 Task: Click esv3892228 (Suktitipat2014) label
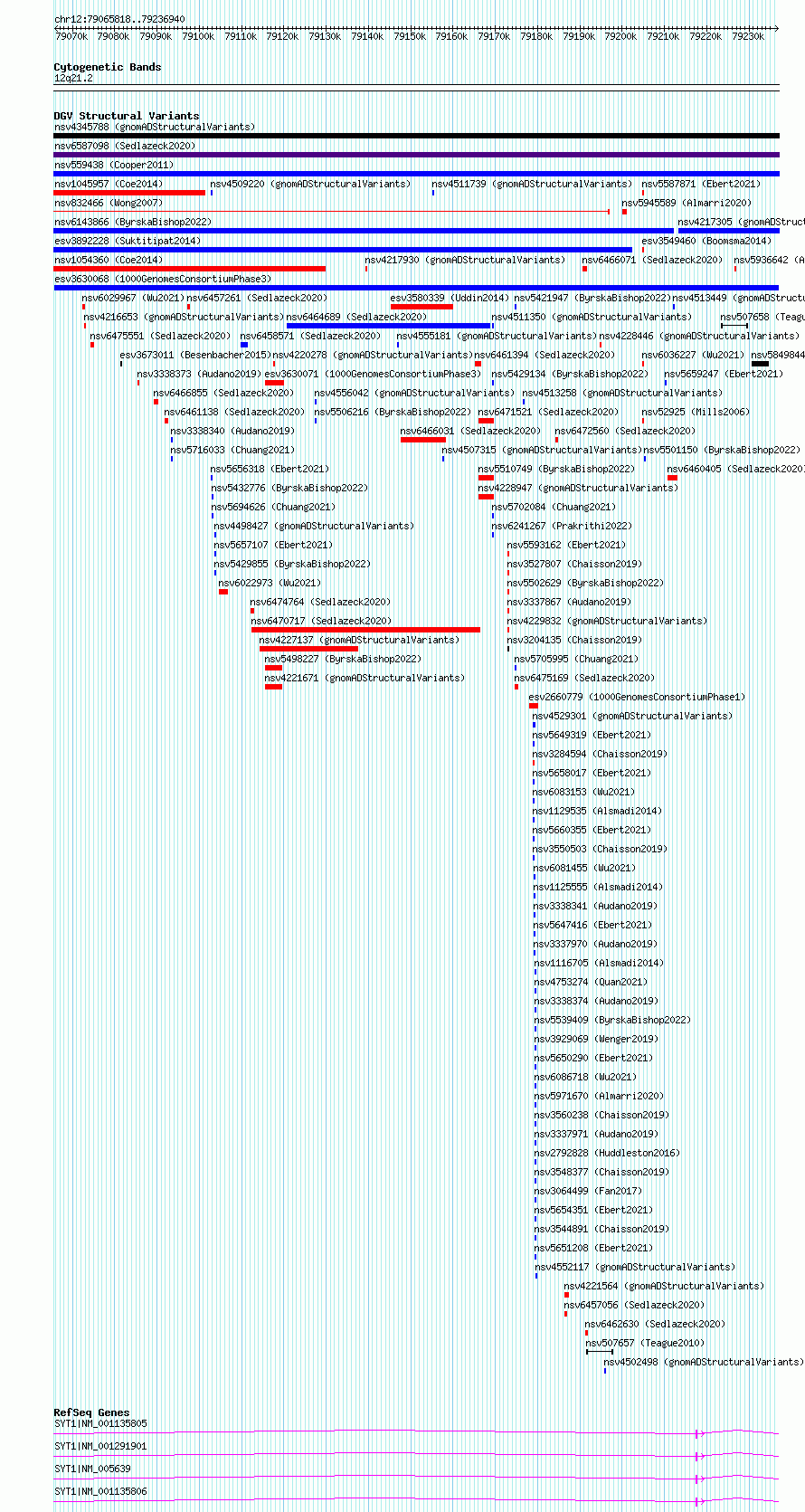(128, 242)
